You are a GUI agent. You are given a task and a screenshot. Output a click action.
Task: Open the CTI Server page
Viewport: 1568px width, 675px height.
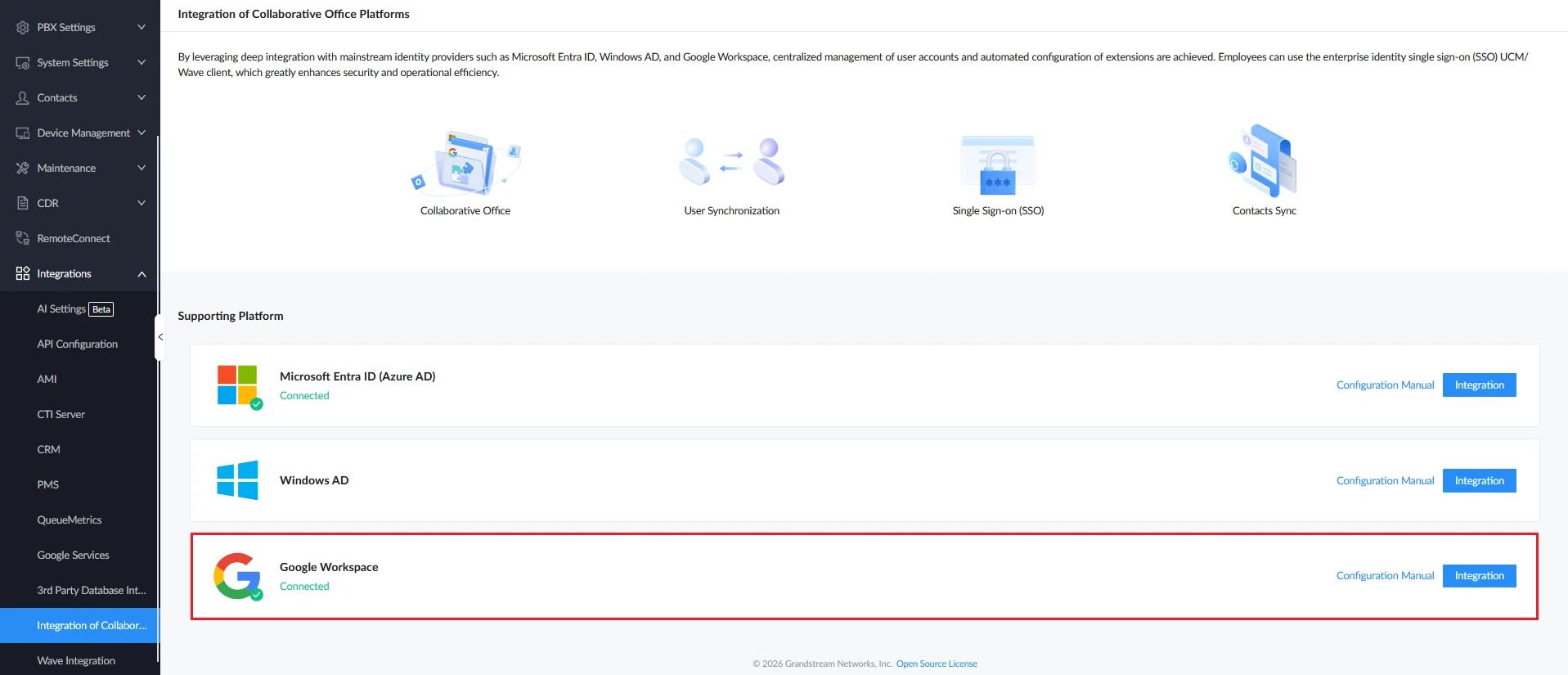[x=61, y=415]
